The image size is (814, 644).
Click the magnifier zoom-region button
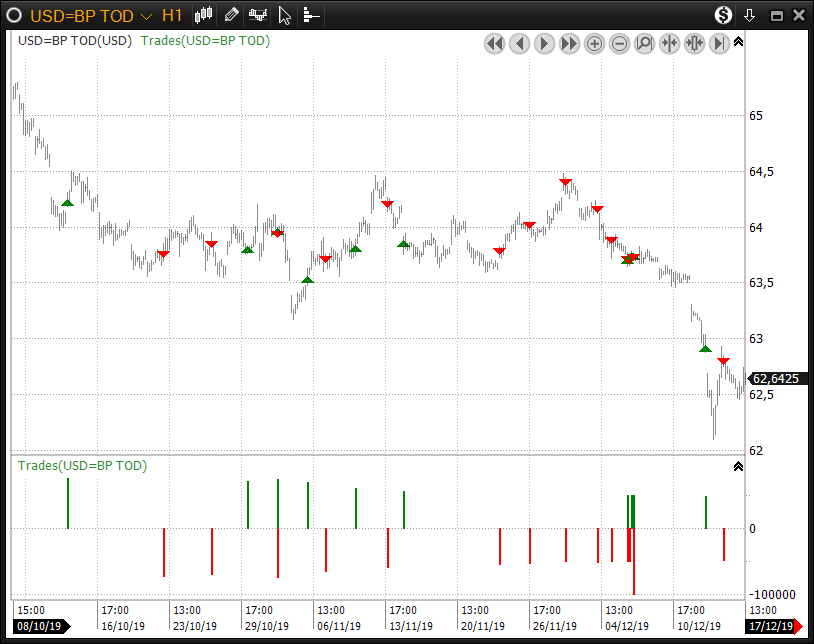pyautogui.click(x=644, y=43)
